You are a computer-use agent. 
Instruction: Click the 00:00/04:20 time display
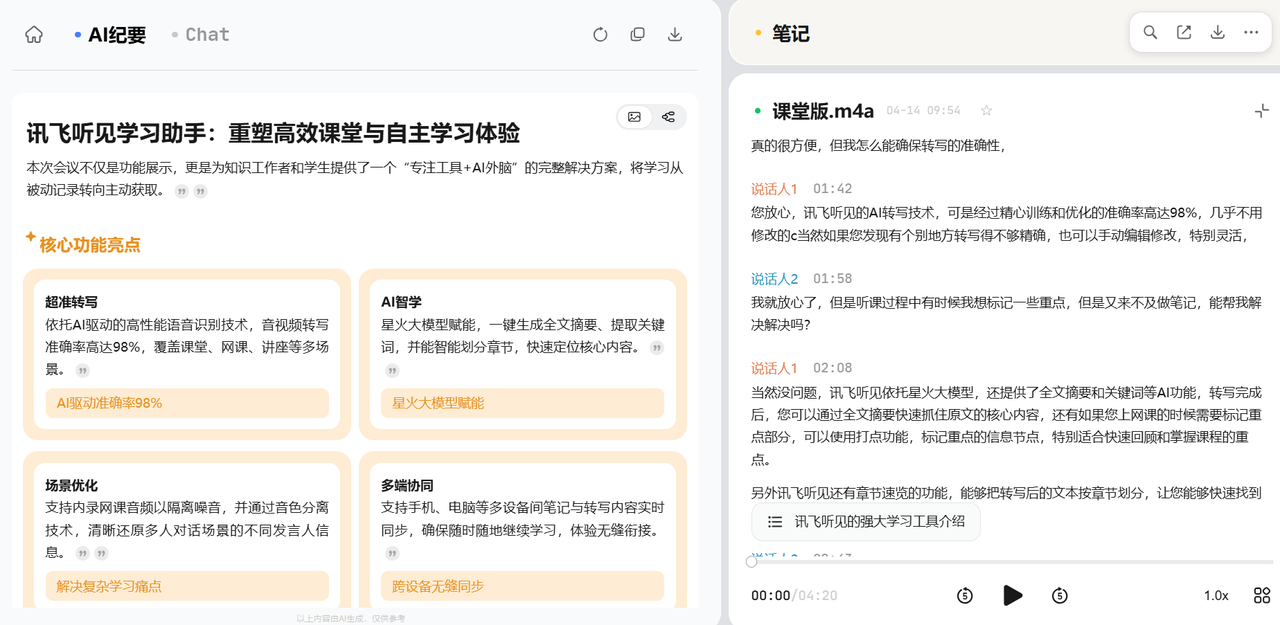coord(794,596)
